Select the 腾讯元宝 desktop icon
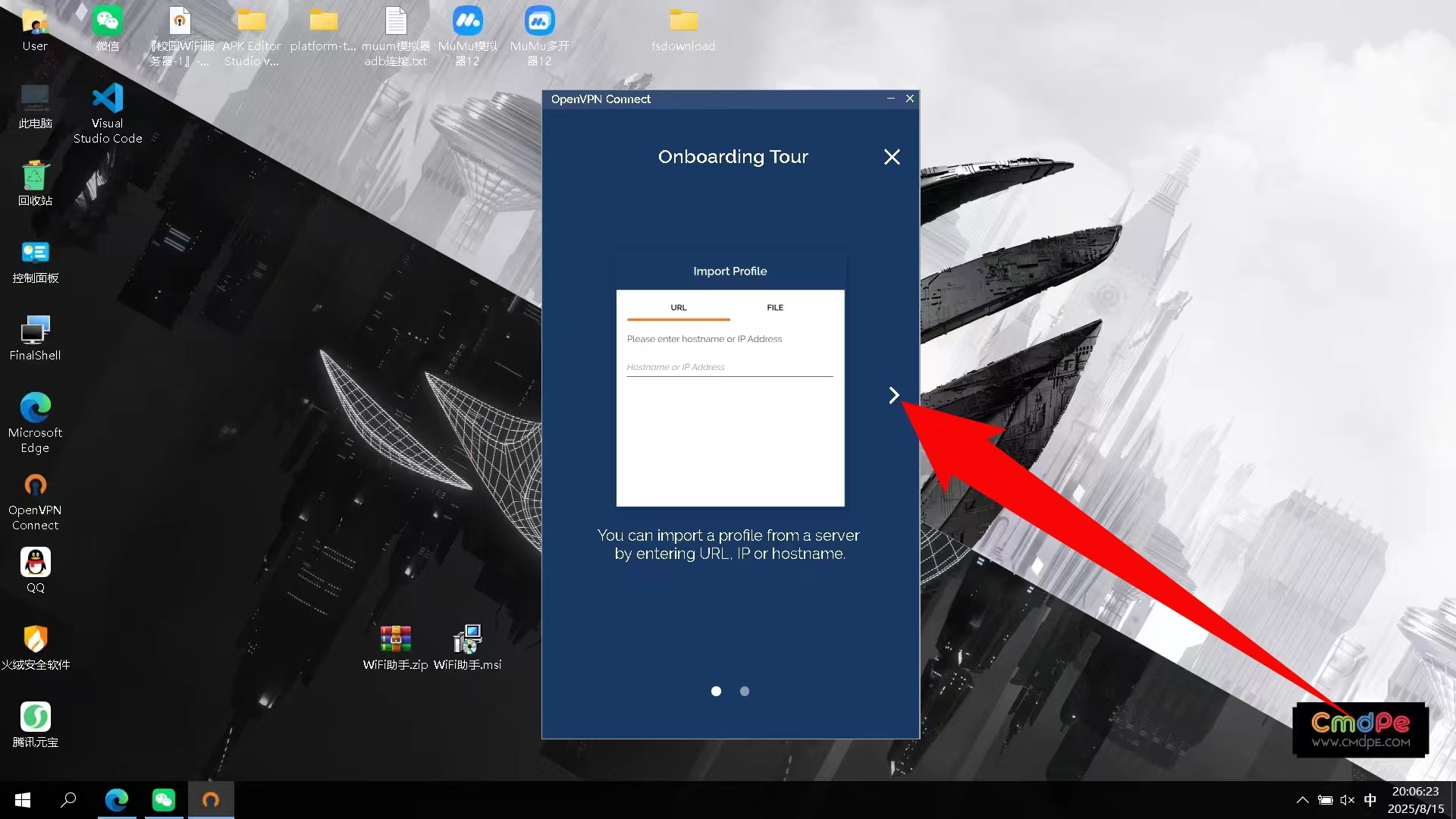Image resolution: width=1456 pixels, height=819 pixels. [x=35, y=726]
